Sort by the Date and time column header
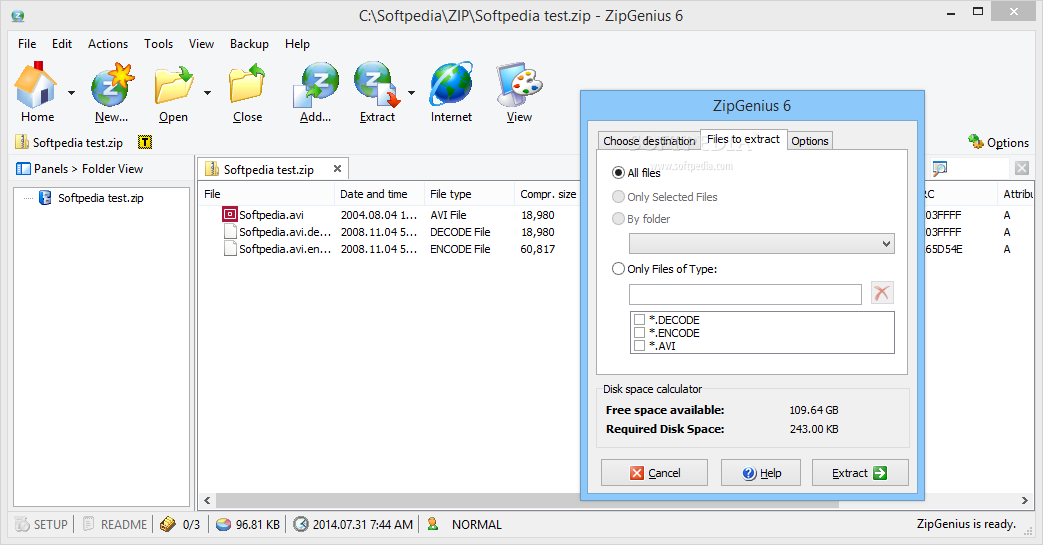The image size is (1043, 545). pyautogui.click(x=380, y=194)
